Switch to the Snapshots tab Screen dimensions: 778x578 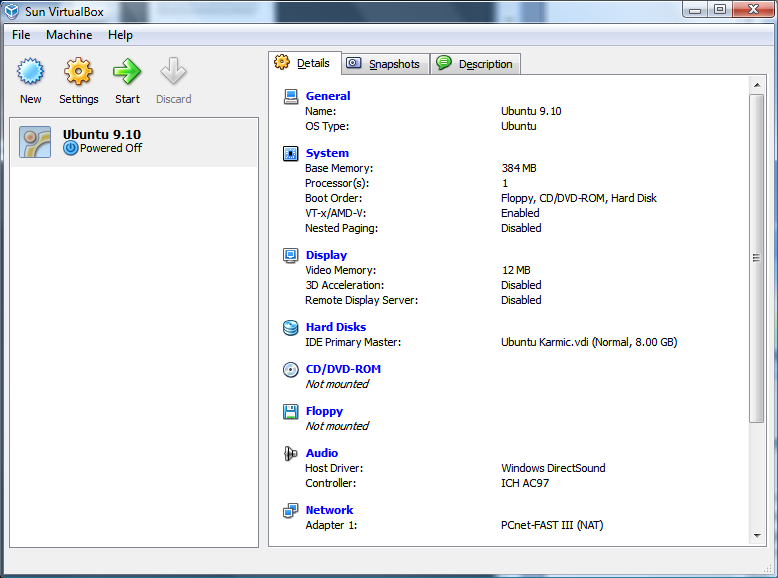coord(386,64)
